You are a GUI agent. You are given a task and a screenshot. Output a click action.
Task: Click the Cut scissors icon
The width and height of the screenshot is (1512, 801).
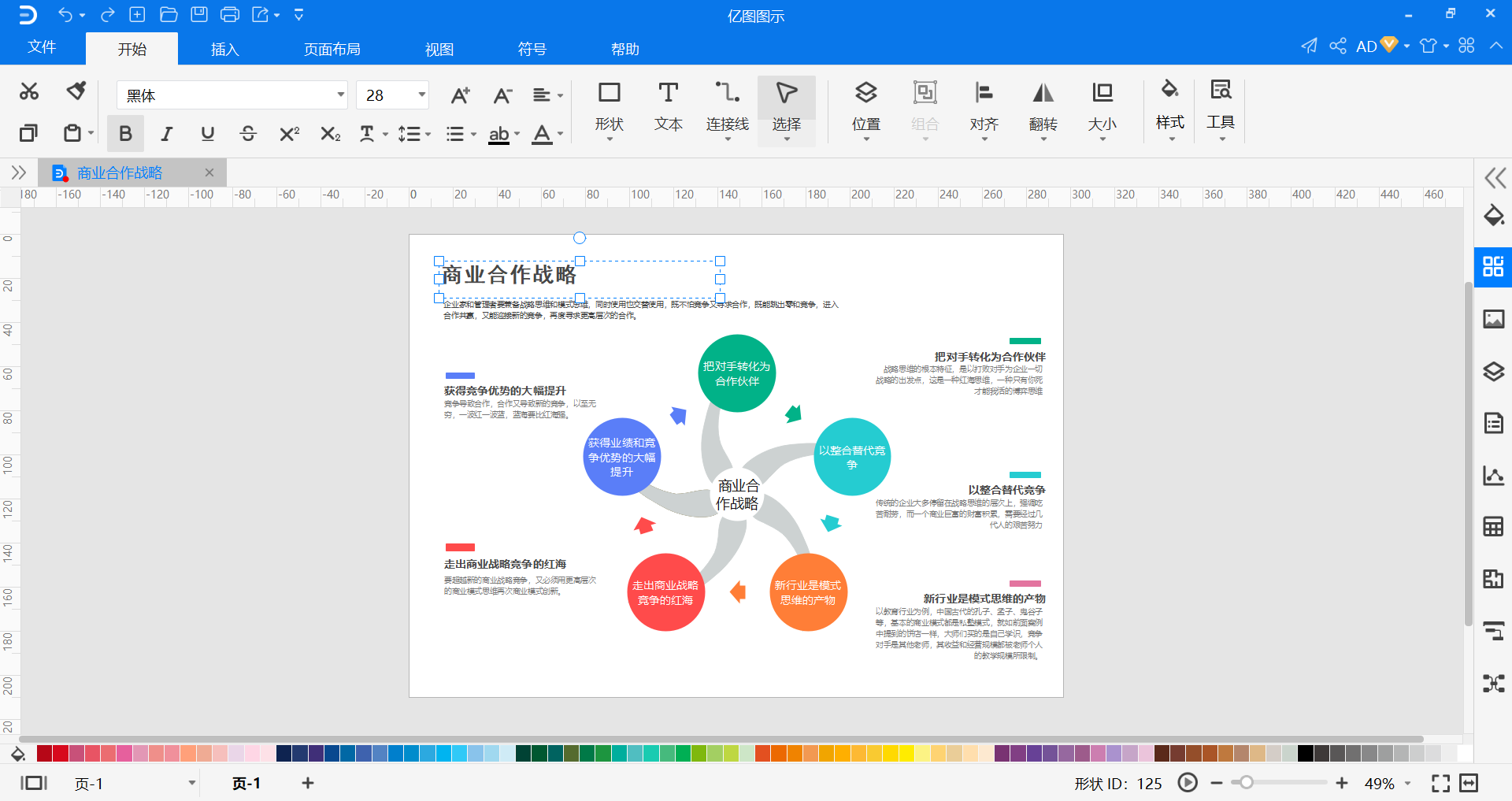pyautogui.click(x=29, y=91)
